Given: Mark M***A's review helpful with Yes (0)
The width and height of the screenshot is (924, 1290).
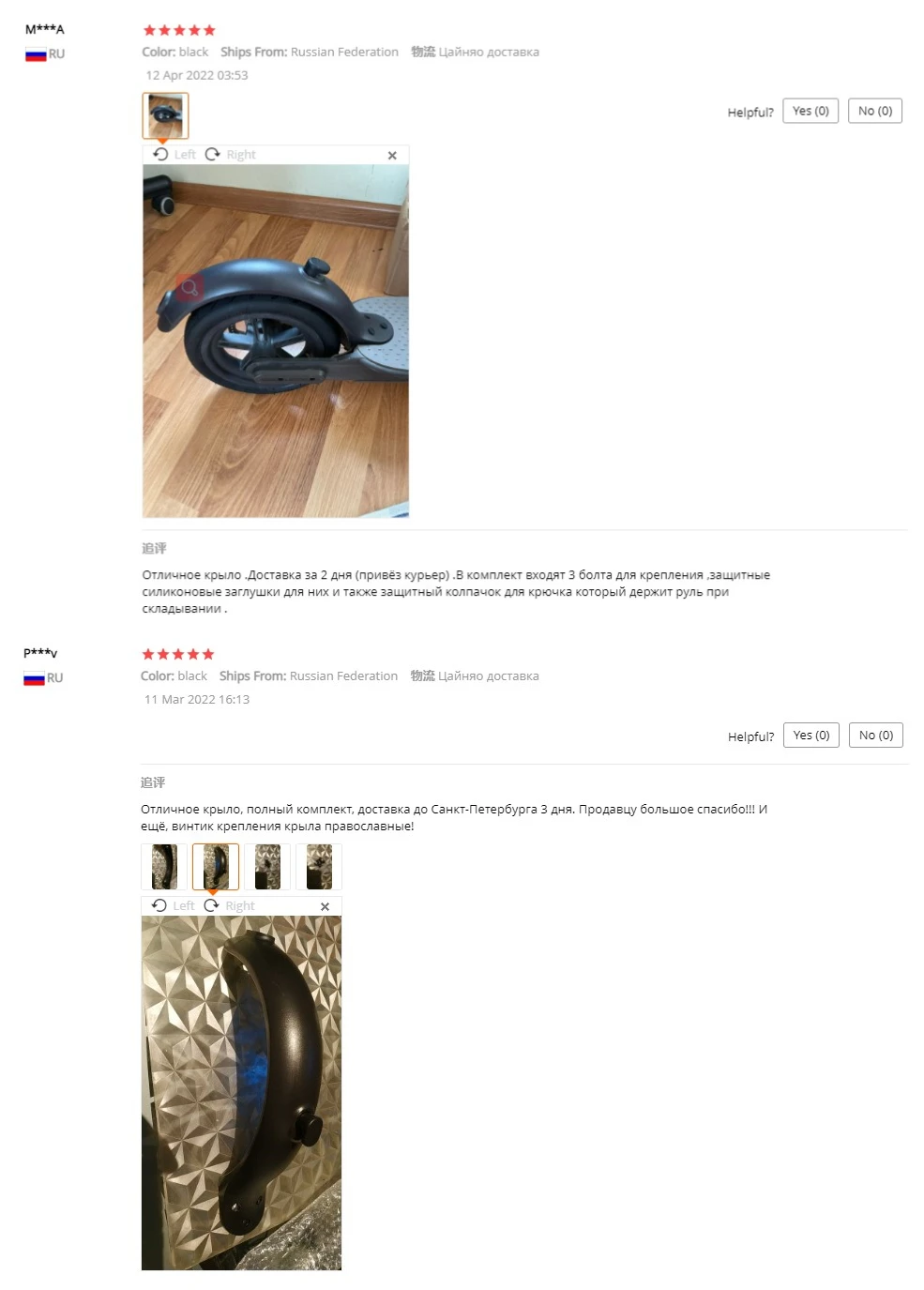Looking at the screenshot, I should coord(810,111).
